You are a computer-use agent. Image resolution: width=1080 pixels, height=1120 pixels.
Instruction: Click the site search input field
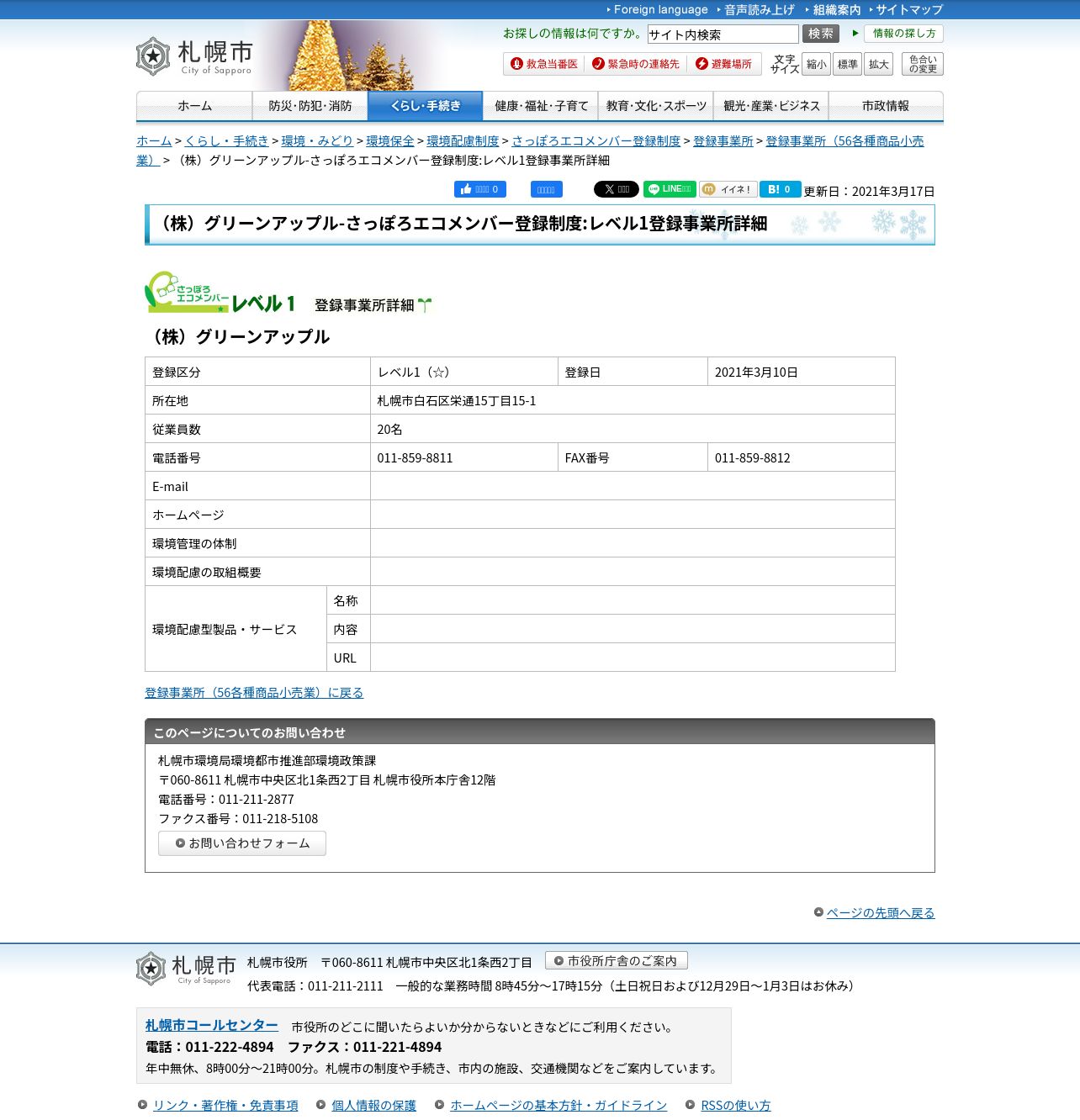pos(723,34)
